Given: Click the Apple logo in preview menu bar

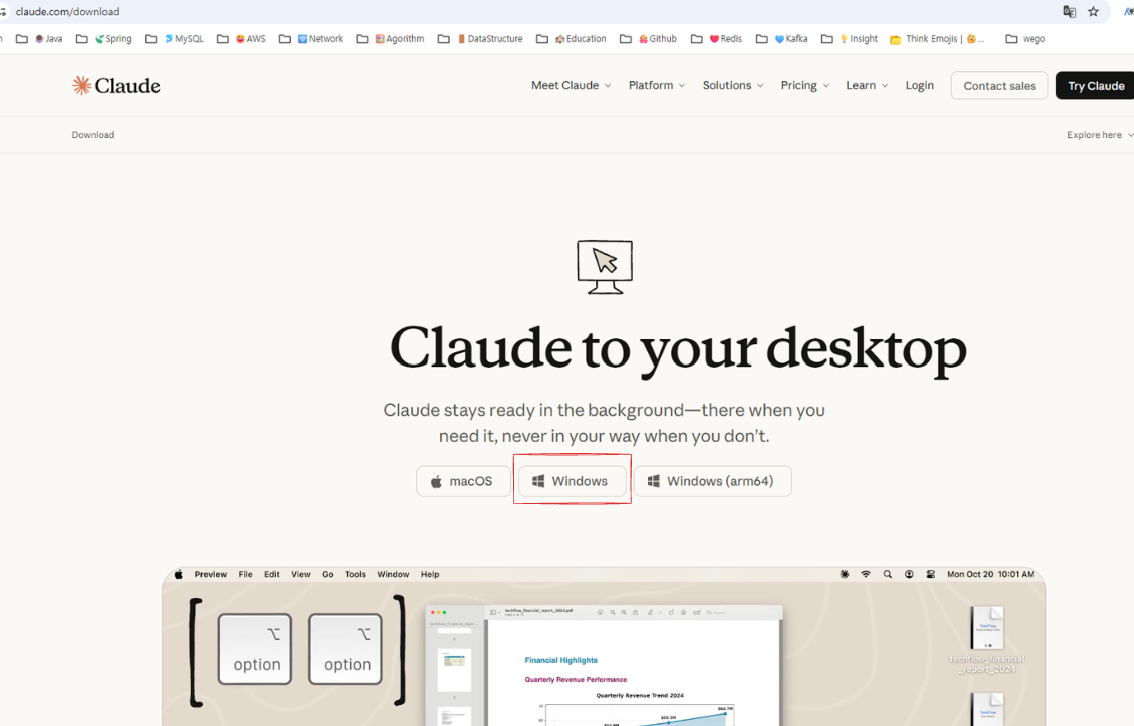Looking at the screenshot, I should tap(178, 574).
